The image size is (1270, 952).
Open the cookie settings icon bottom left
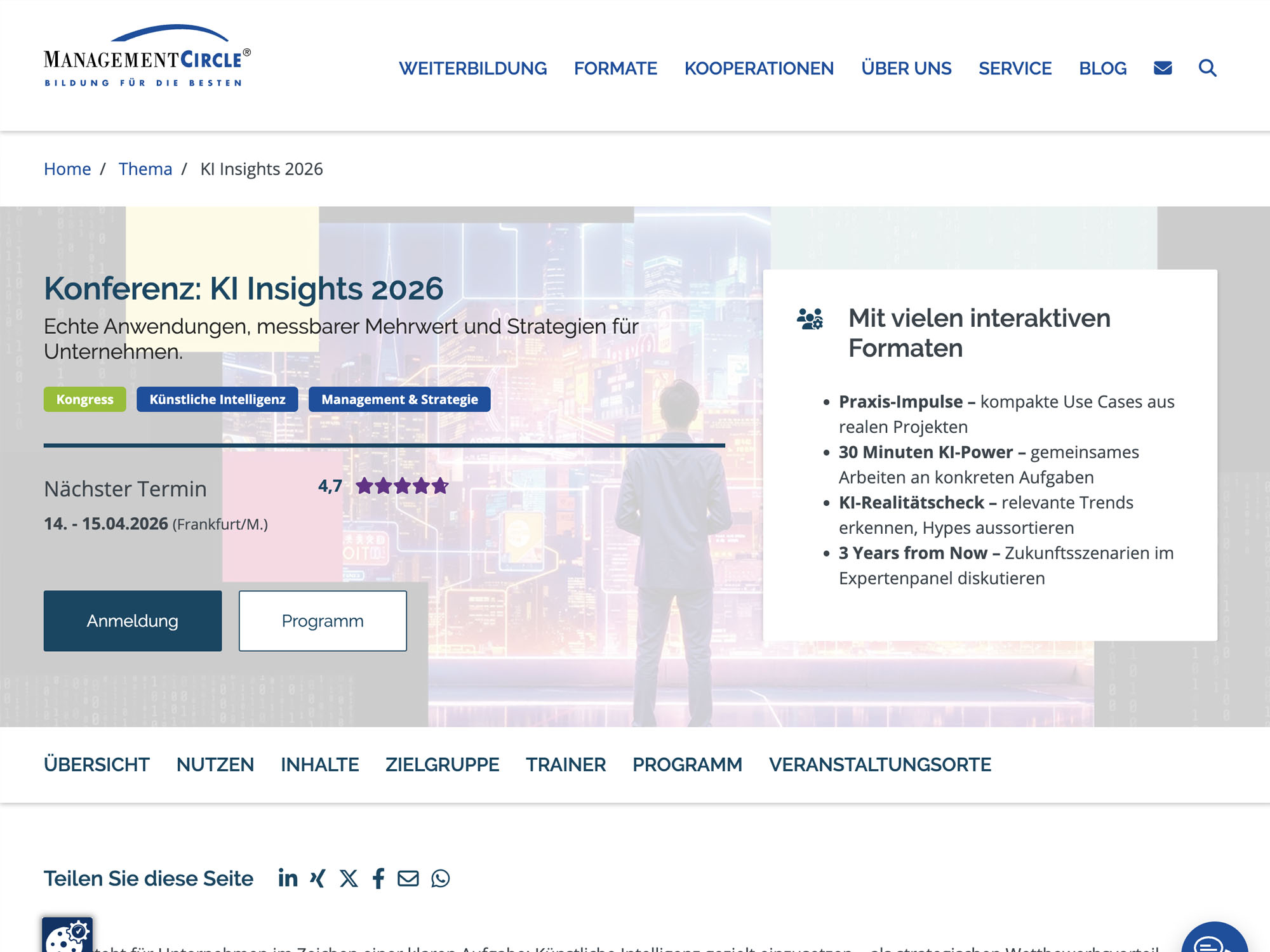tap(67, 934)
